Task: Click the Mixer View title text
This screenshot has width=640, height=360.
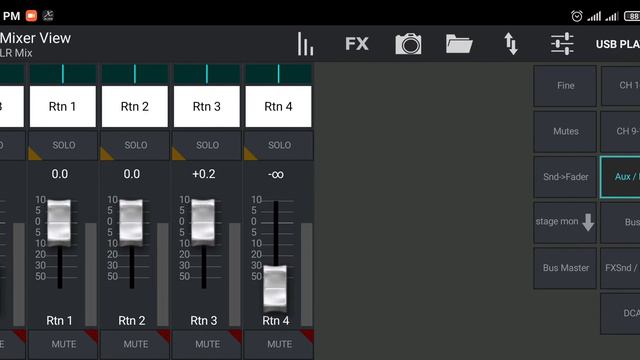Action: pyautogui.click(x=35, y=38)
